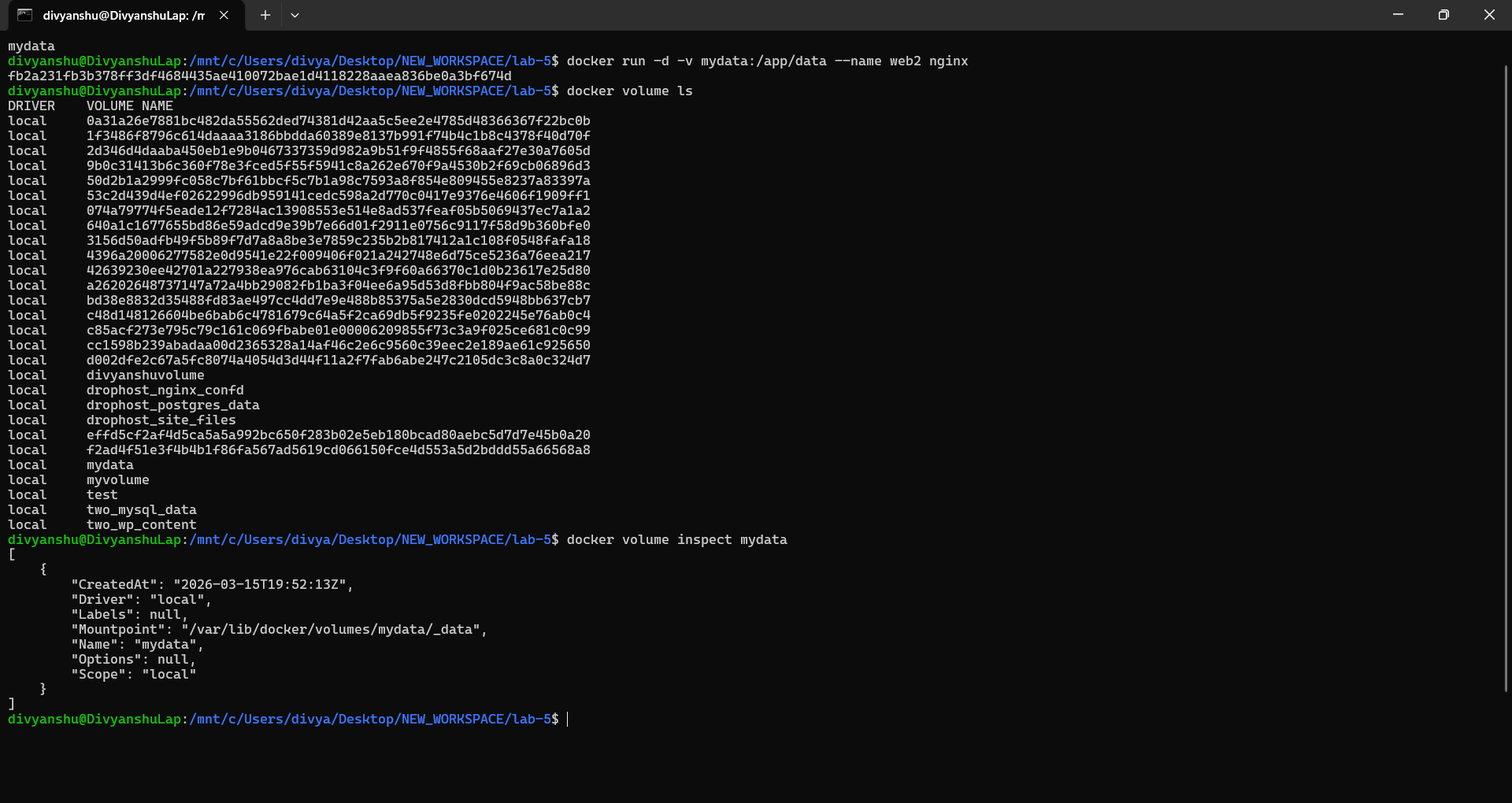
Task: Click the 'VOLUME NAME' column header
Action: click(x=129, y=106)
